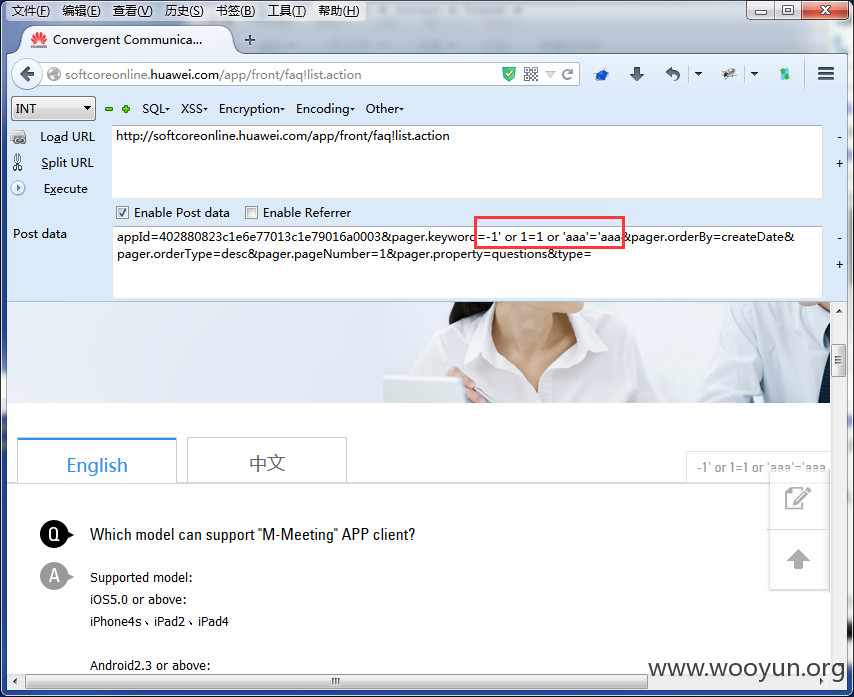Click the green minus icon in HackBar
The image size is (854, 697).
(x=109, y=109)
